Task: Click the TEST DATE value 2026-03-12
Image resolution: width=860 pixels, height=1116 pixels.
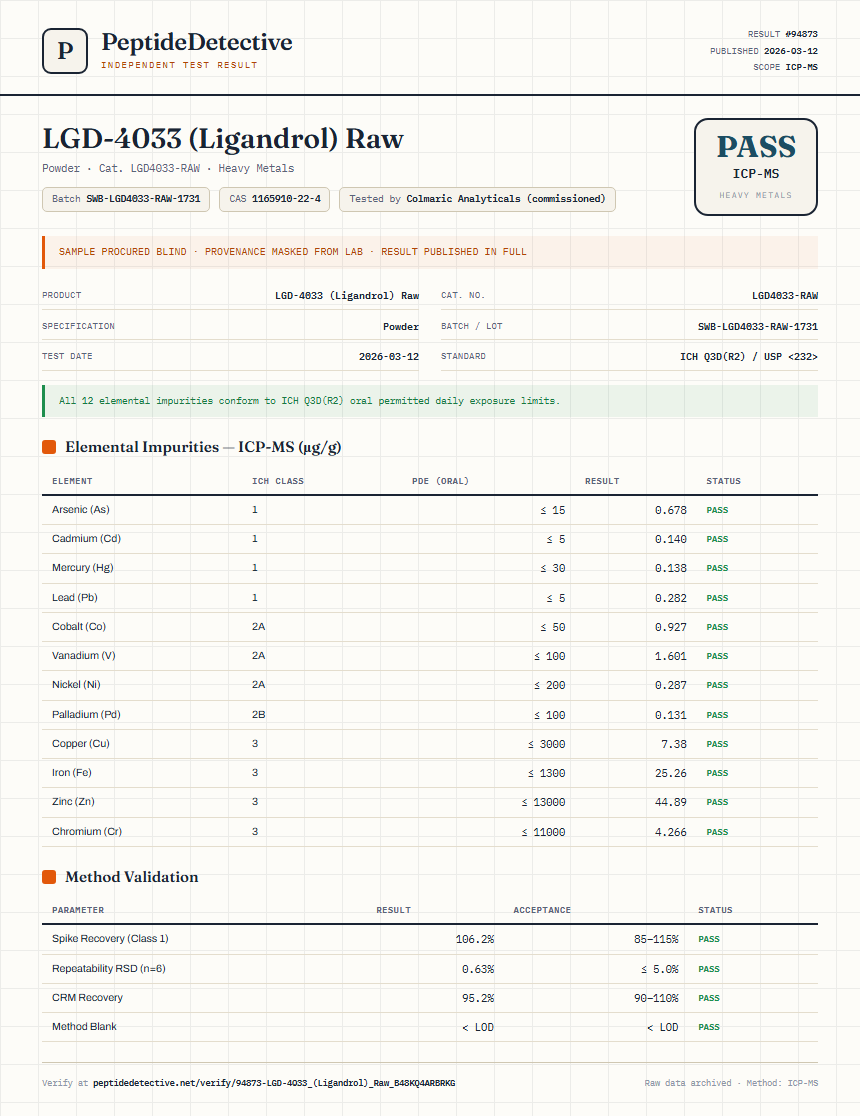Action: coord(389,357)
